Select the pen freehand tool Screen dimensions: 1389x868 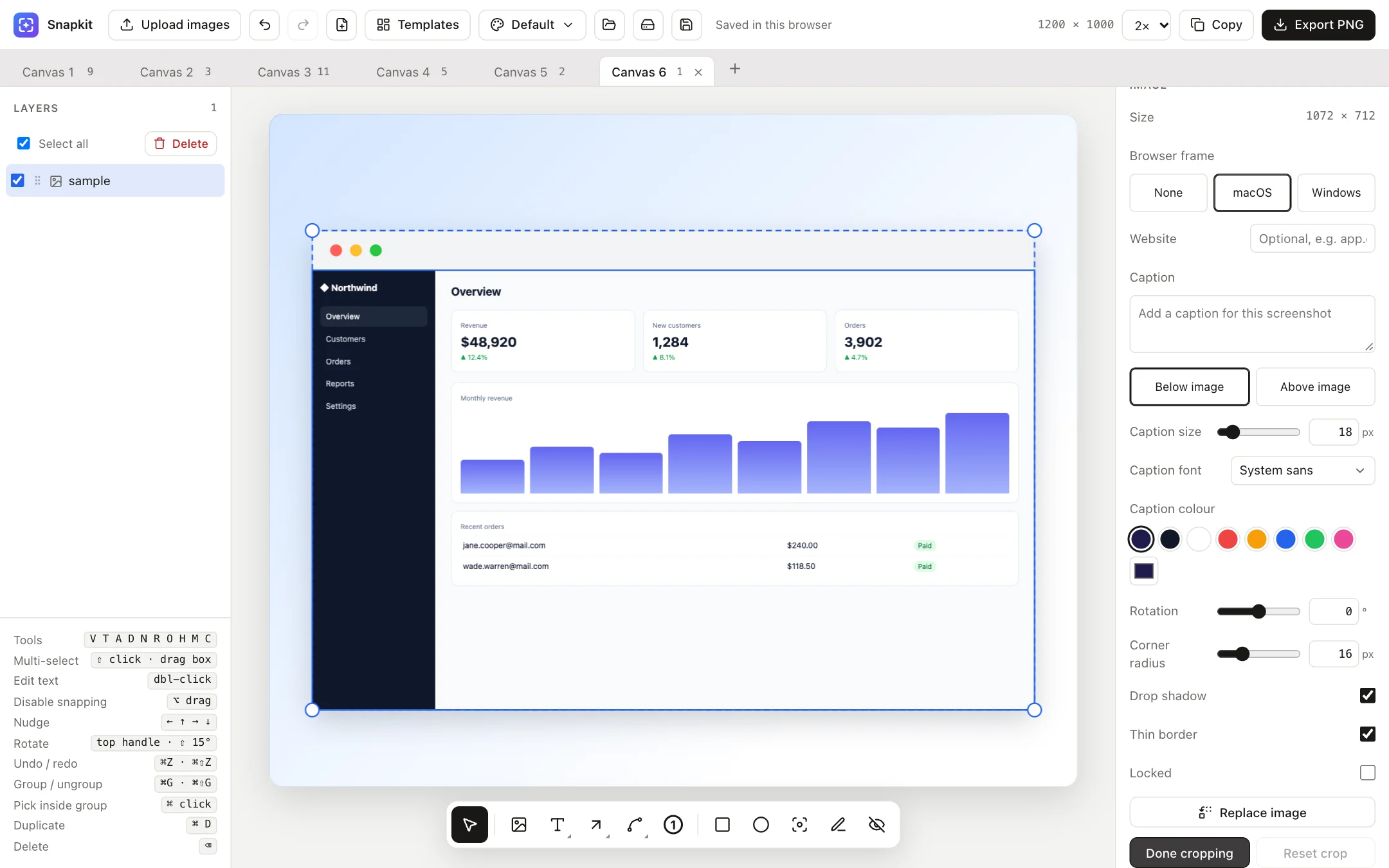(838, 824)
